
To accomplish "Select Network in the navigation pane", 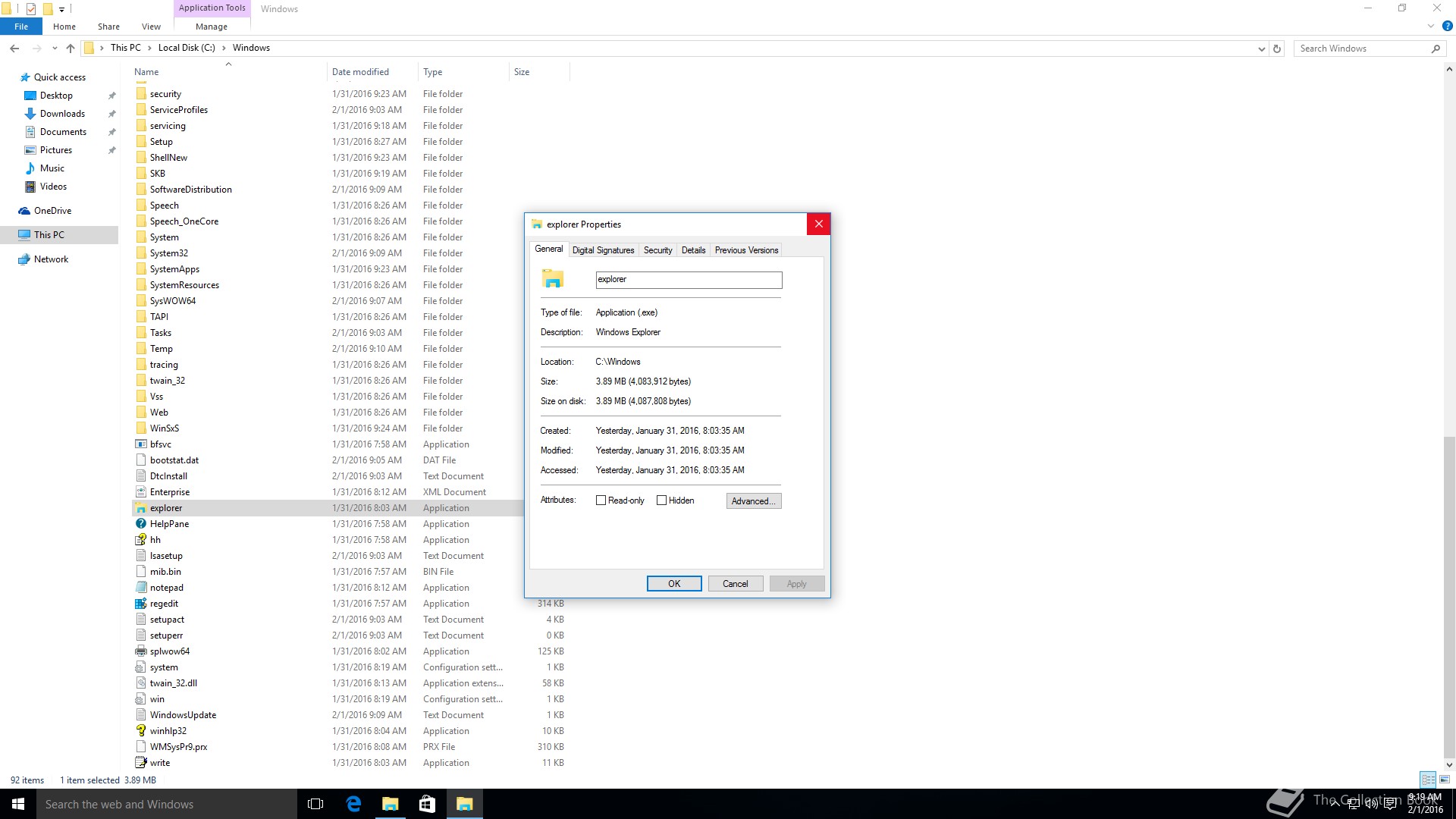I will pos(51,259).
